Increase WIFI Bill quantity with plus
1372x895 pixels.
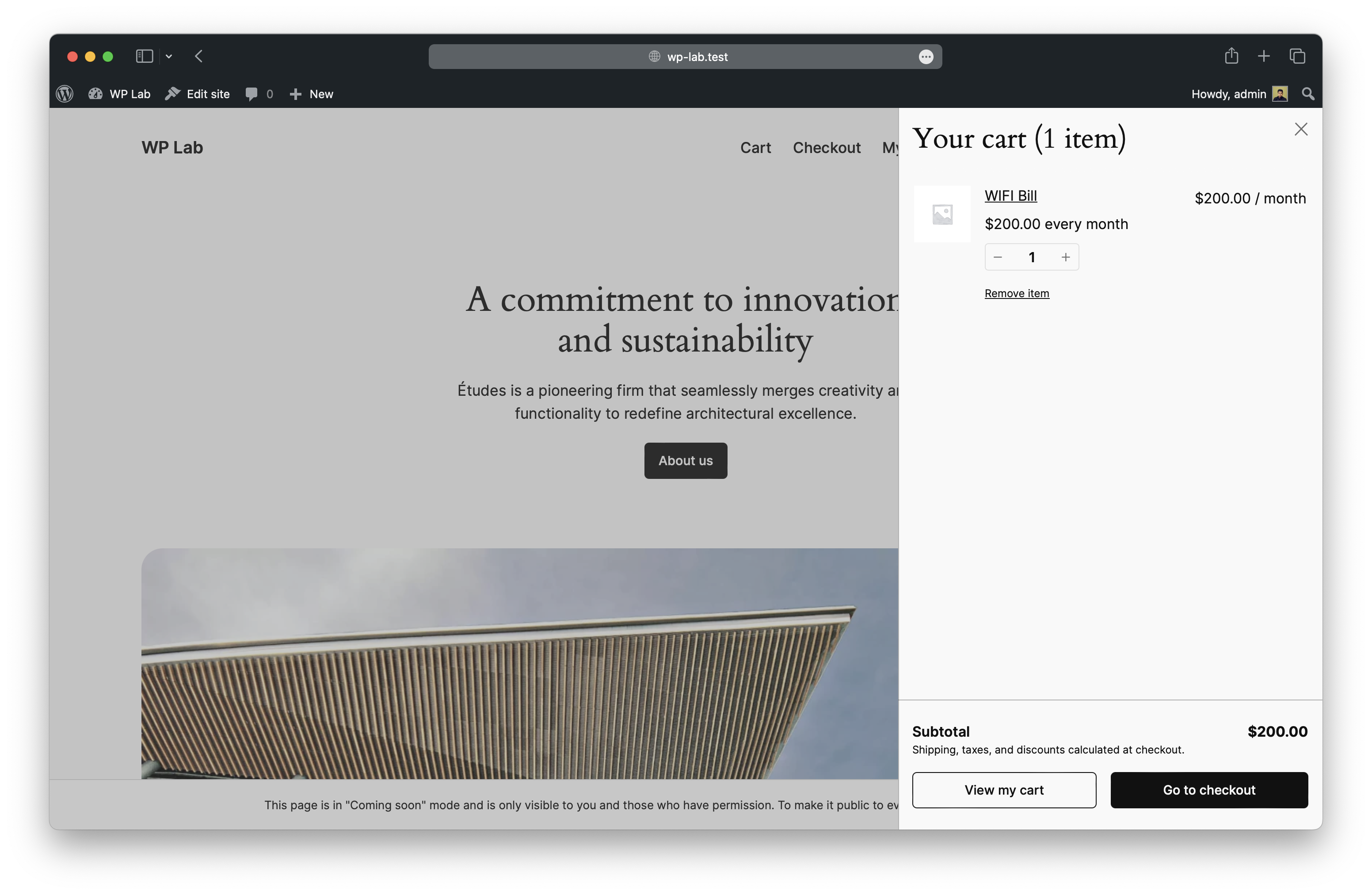pyautogui.click(x=1065, y=257)
